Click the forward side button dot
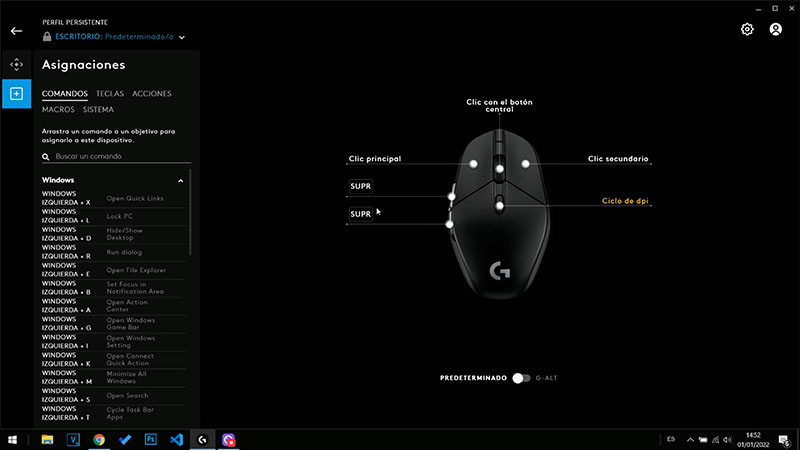Image resolution: width=800 pixels, height=450 pixels. tap(452, 197)
